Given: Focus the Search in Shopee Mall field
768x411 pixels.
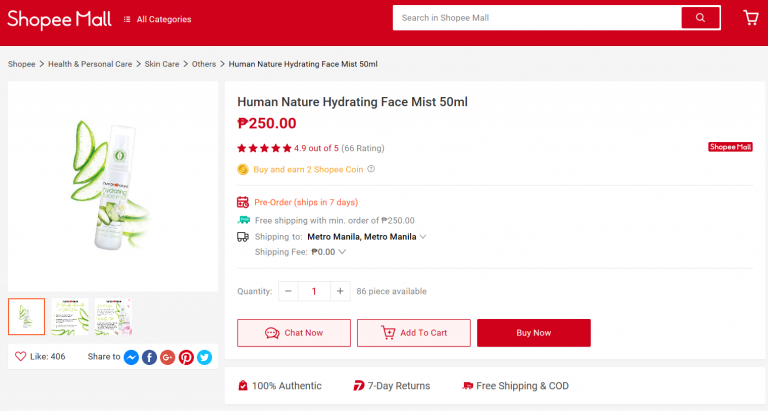Looking at the screenshot, I should (537, 18).
